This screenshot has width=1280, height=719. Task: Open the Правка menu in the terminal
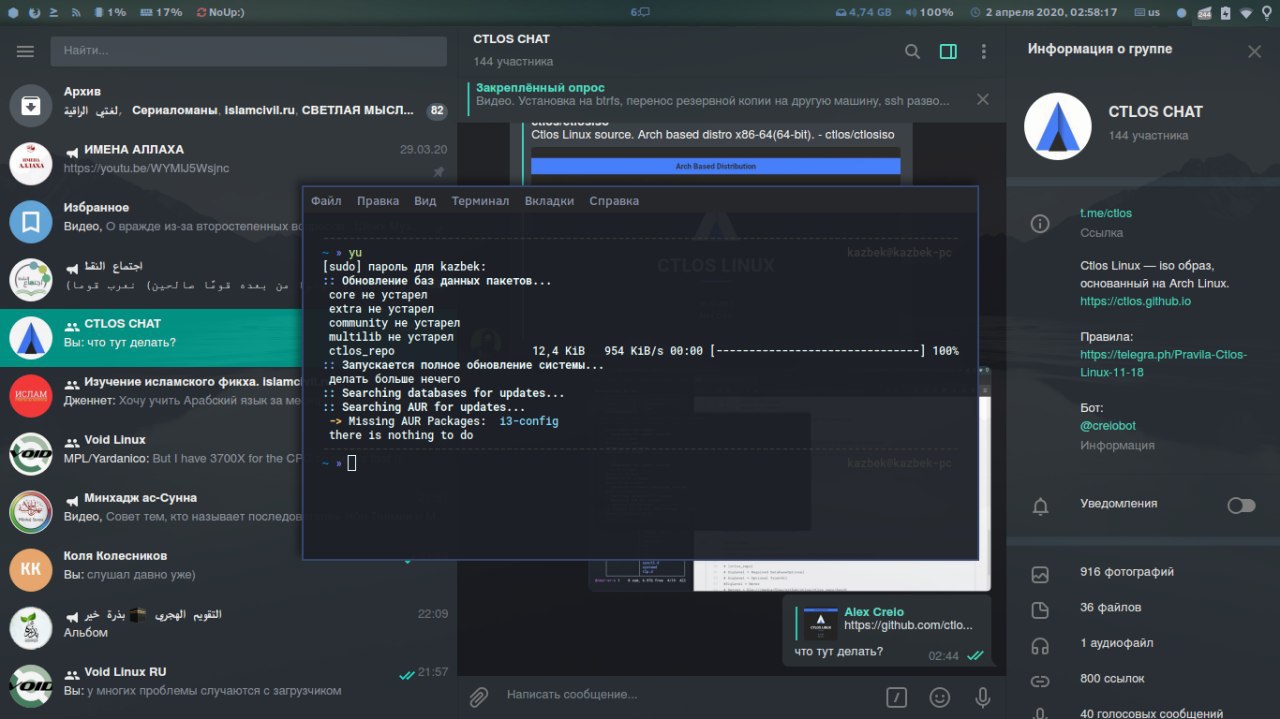point(378,201)
